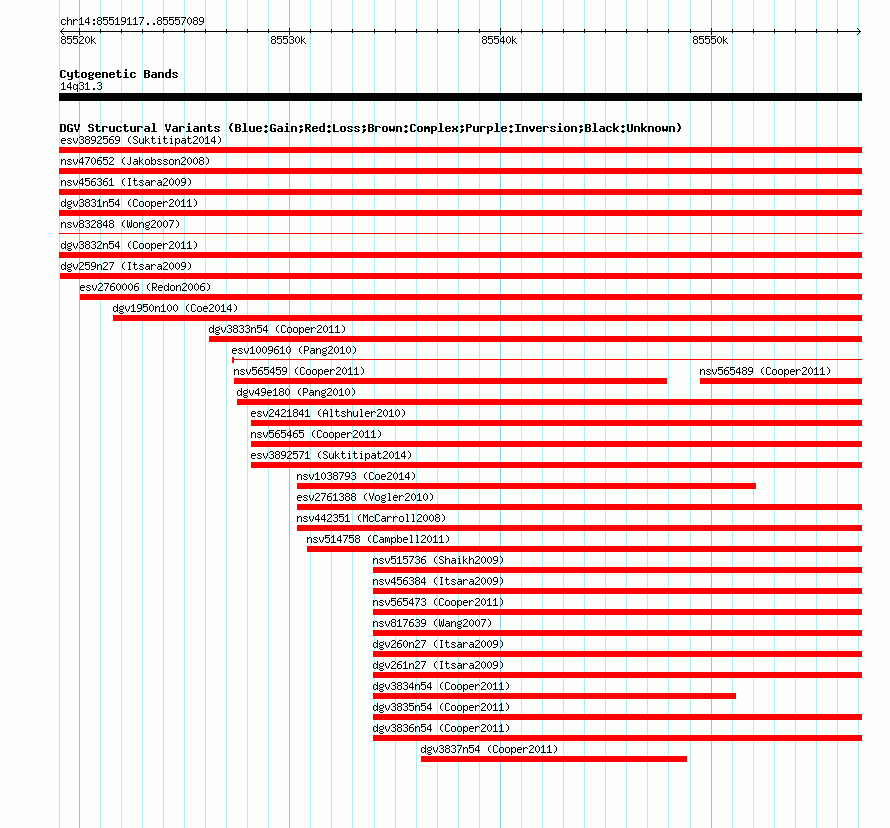Image resolution: width=890 pixels, height=828 pixels.
Task: Click the nsv565459 (Cooper2011) label
Action: [x=299, y=371]
